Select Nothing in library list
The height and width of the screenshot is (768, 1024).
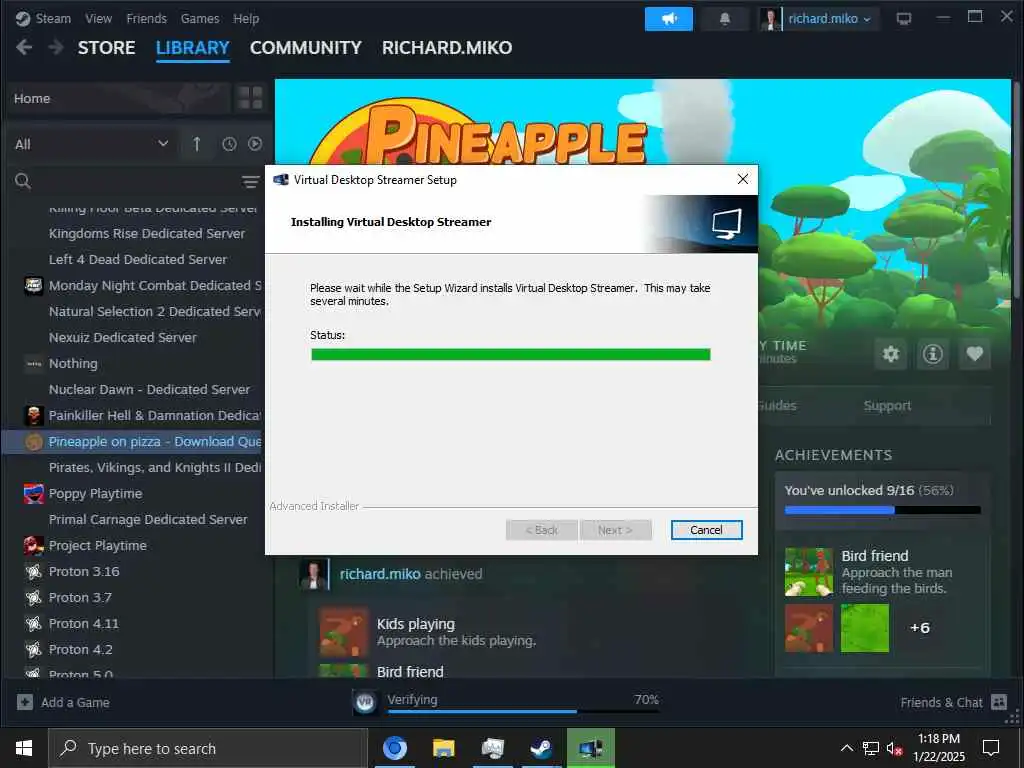click(73, 363)
